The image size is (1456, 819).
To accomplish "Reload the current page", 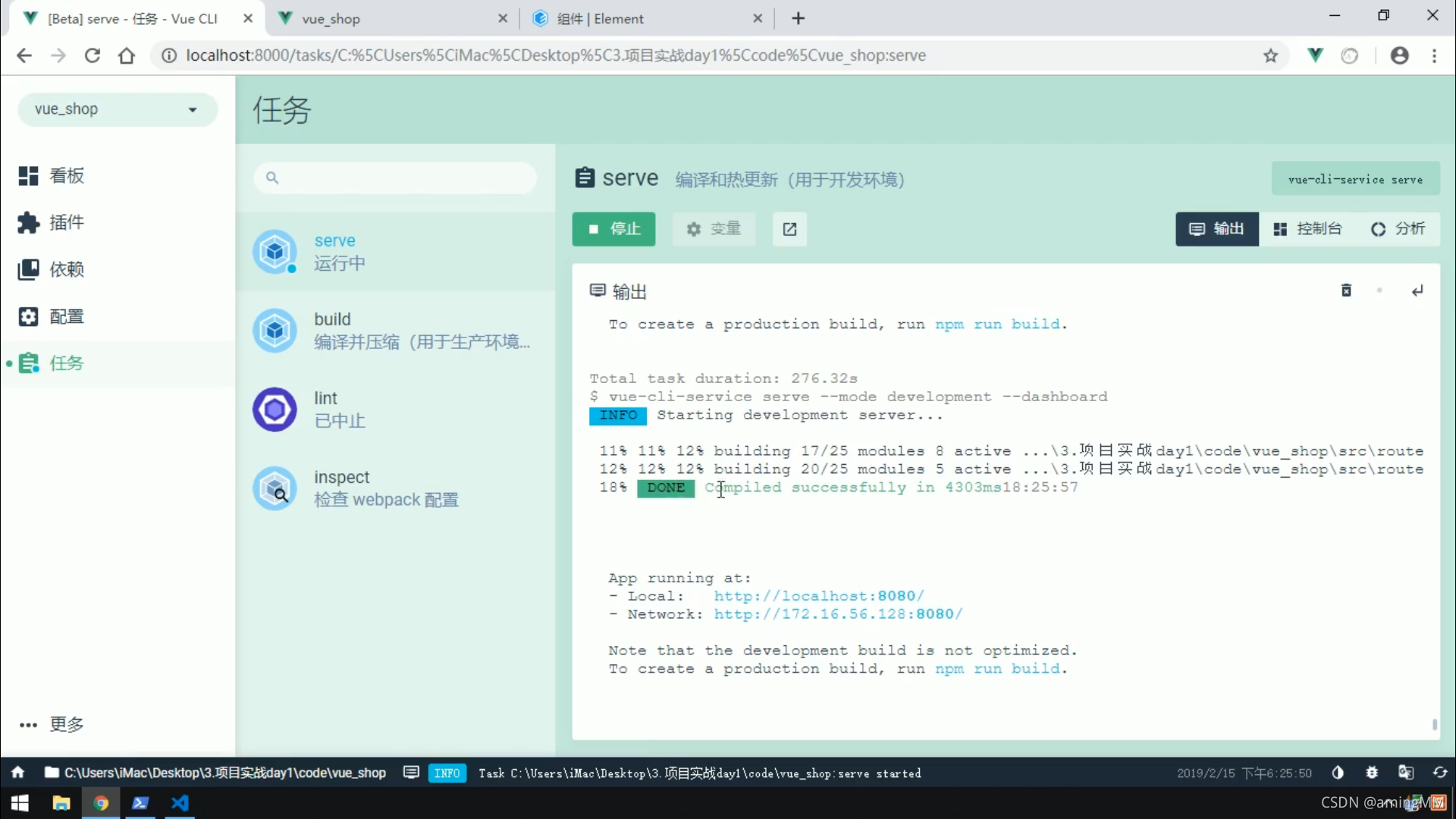I will click(93, 55).
